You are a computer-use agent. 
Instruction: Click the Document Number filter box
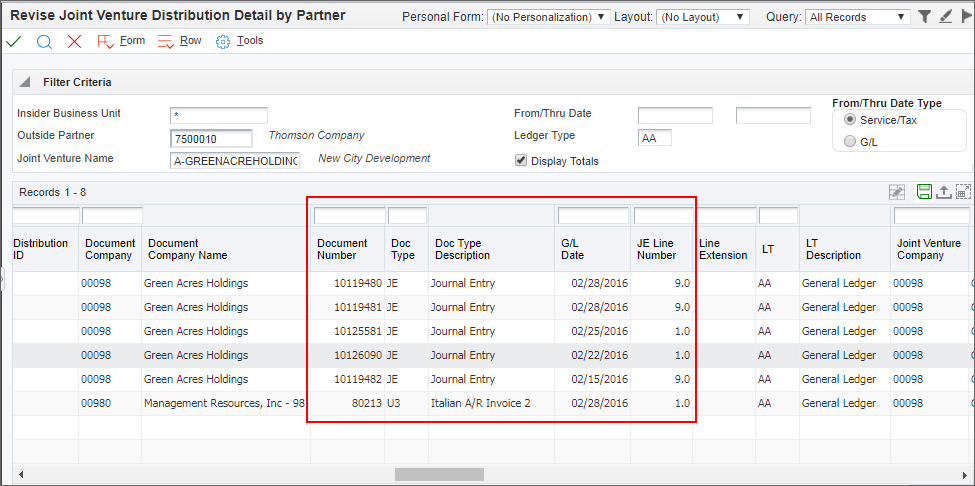(350, 216)
